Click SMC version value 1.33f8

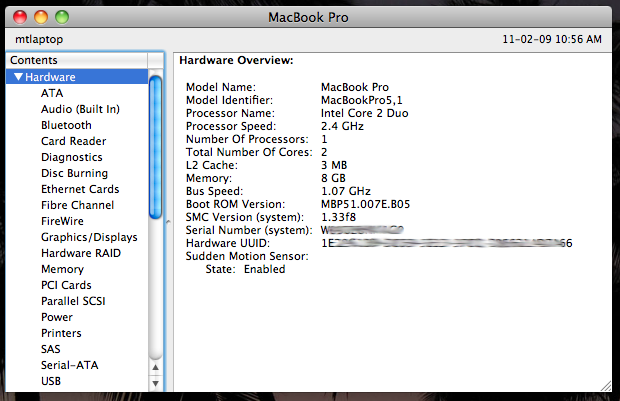pos(338,217)
